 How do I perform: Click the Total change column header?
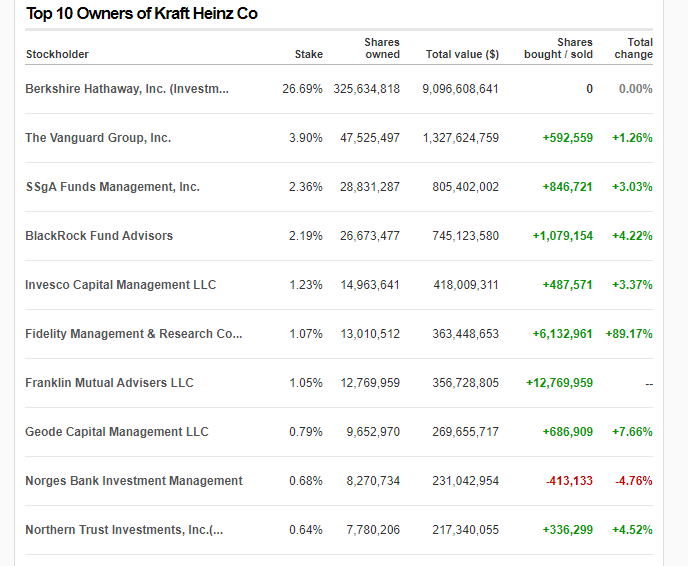coord(634,48)
